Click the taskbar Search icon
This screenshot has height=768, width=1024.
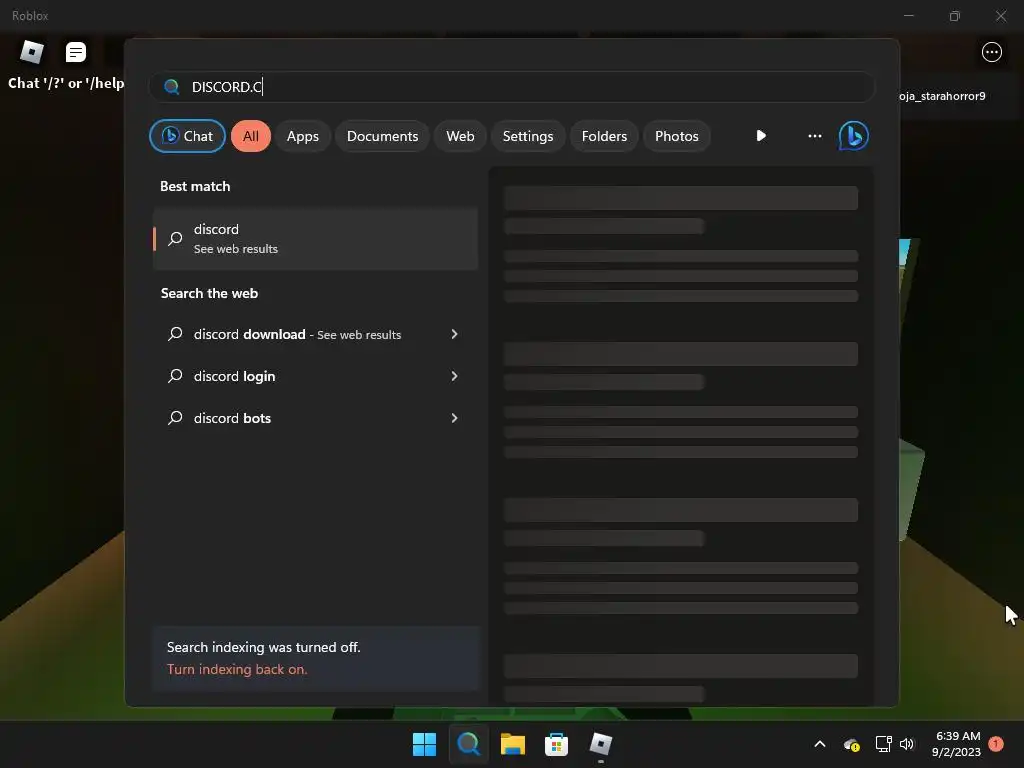pos(468,744)
